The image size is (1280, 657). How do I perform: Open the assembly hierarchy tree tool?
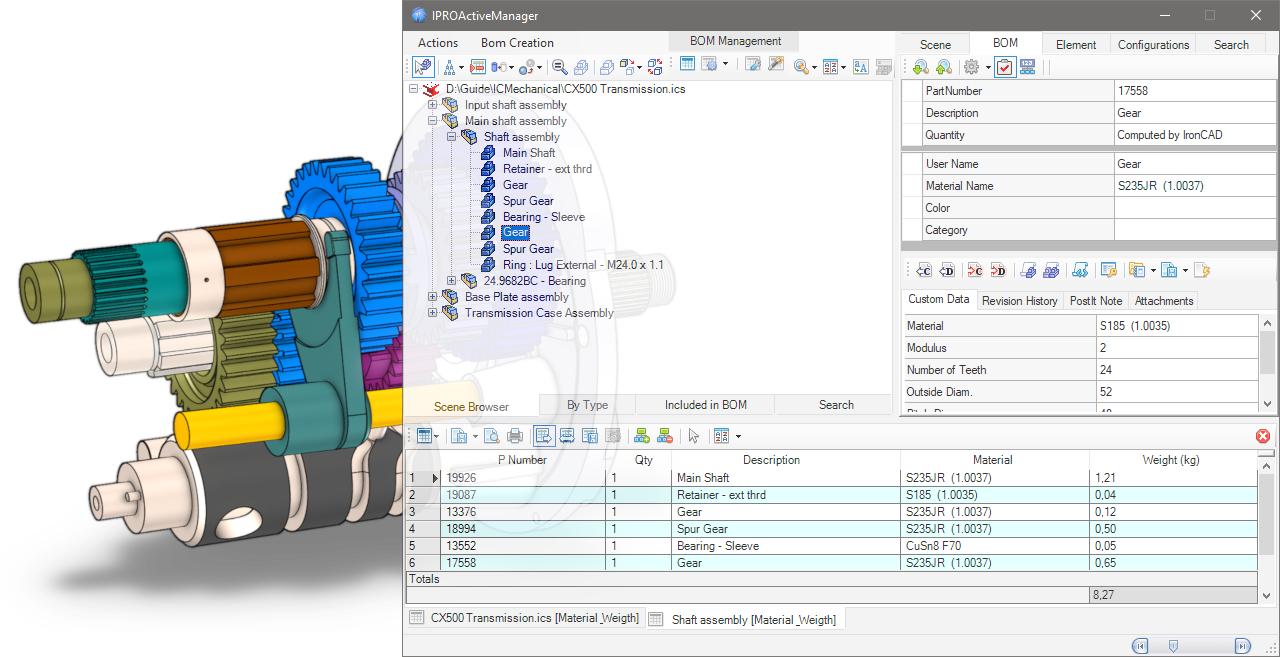449,66
